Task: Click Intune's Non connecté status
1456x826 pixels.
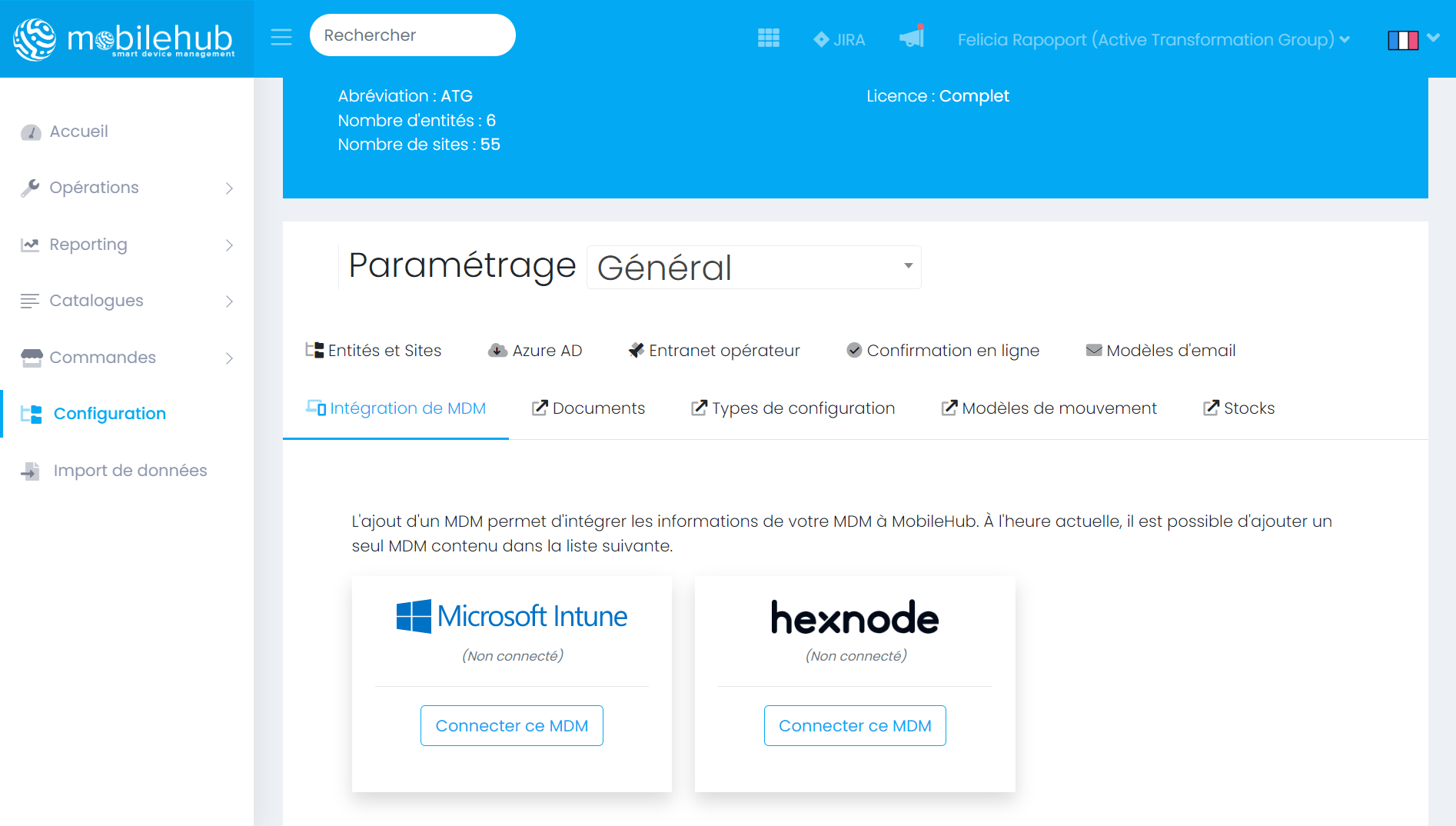Action: click(513, 656)
